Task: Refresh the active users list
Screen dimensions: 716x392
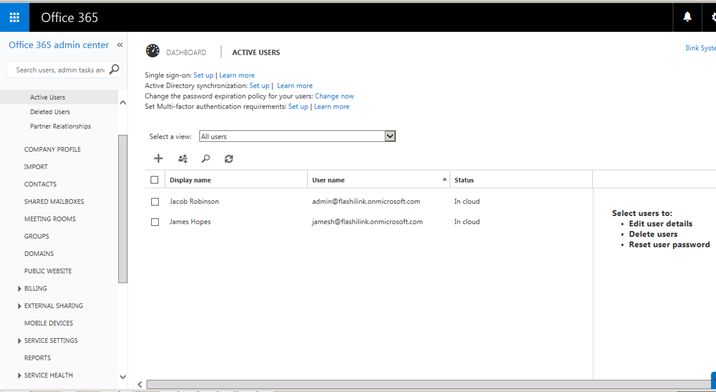Action: pyautogui.click(x=229, y=159)
